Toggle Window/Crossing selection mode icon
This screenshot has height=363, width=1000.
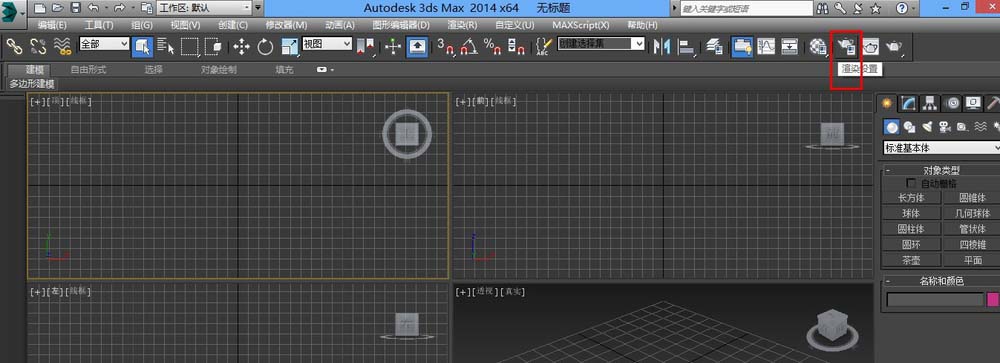point(214,46)
